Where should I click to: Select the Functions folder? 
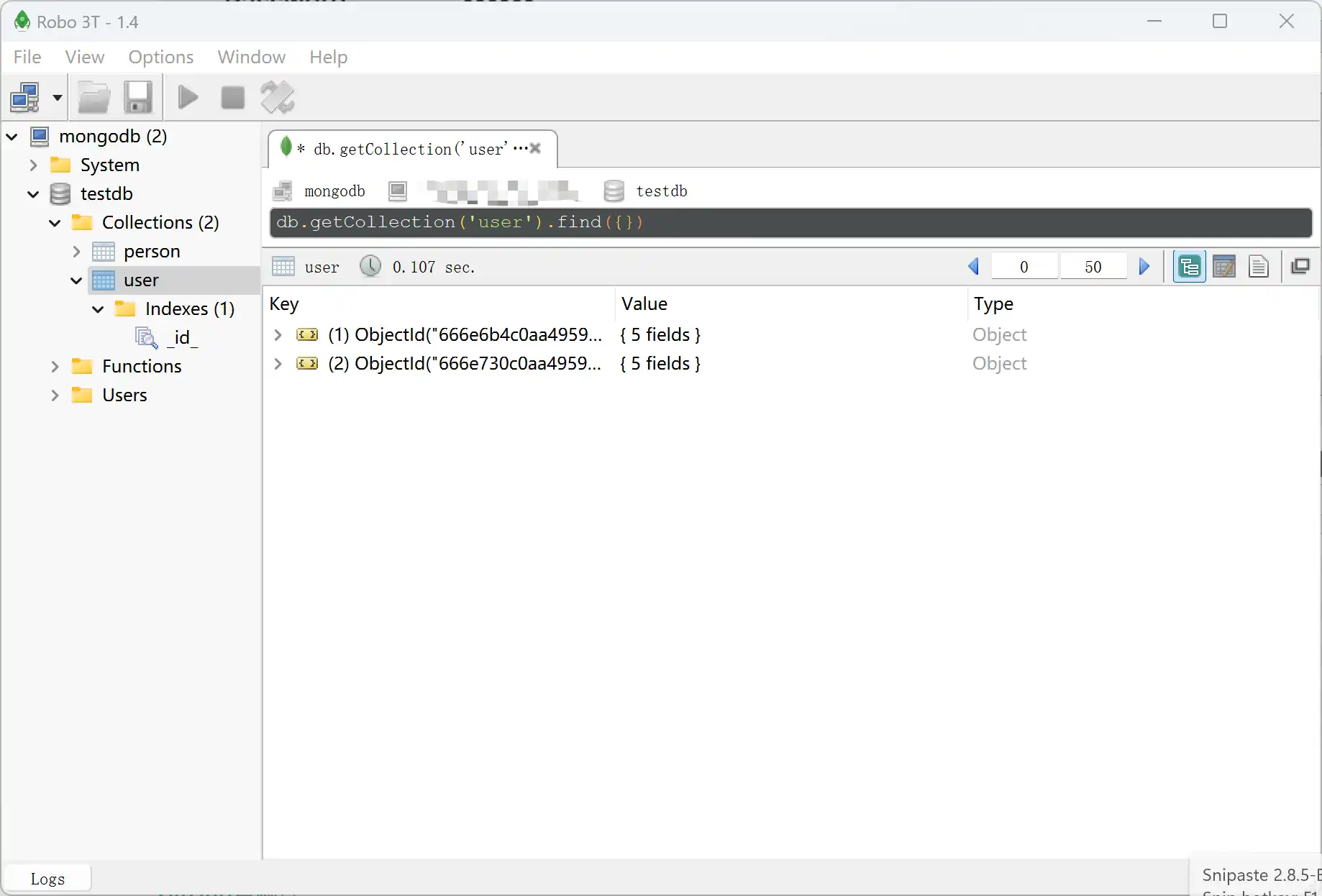[142, 366]
